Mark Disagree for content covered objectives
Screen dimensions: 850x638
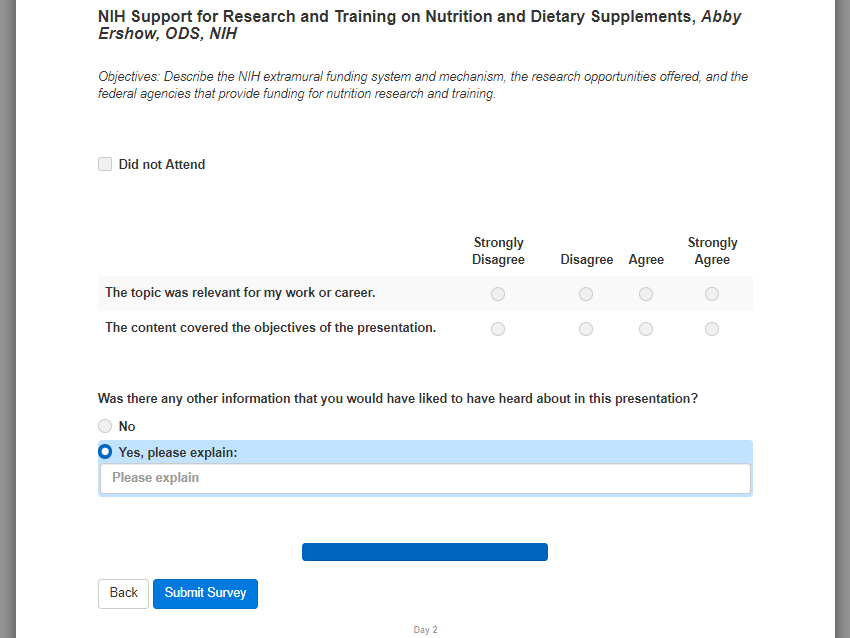tap(586, 329)
